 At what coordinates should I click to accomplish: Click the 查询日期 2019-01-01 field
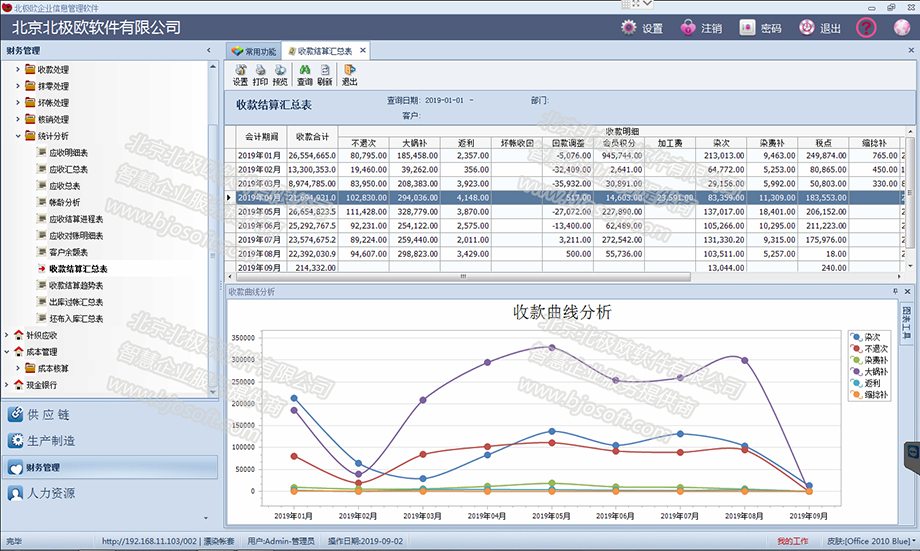click(x=444, y=100)
